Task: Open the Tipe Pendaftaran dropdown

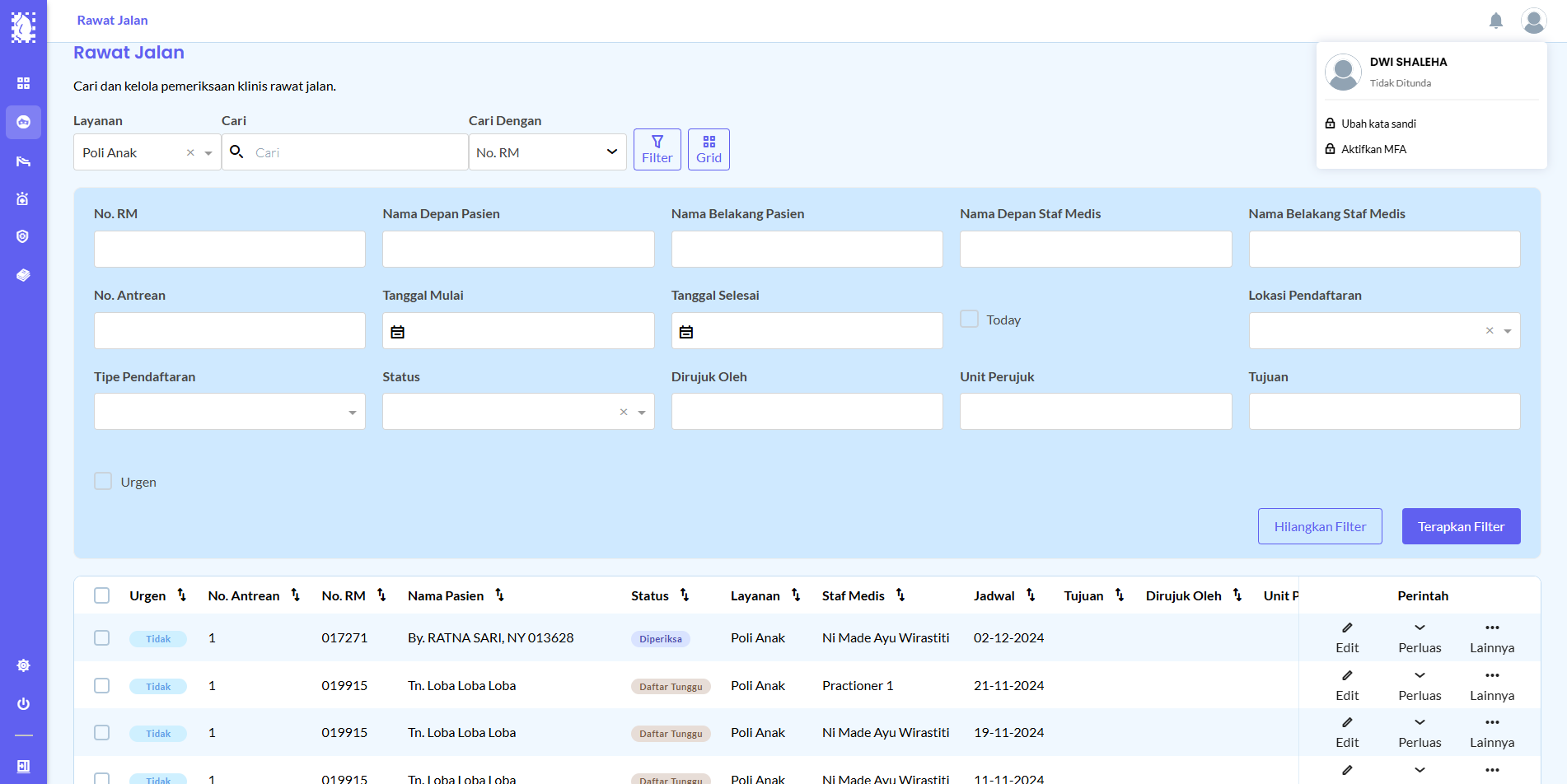Action: click(x=230, y=412)
